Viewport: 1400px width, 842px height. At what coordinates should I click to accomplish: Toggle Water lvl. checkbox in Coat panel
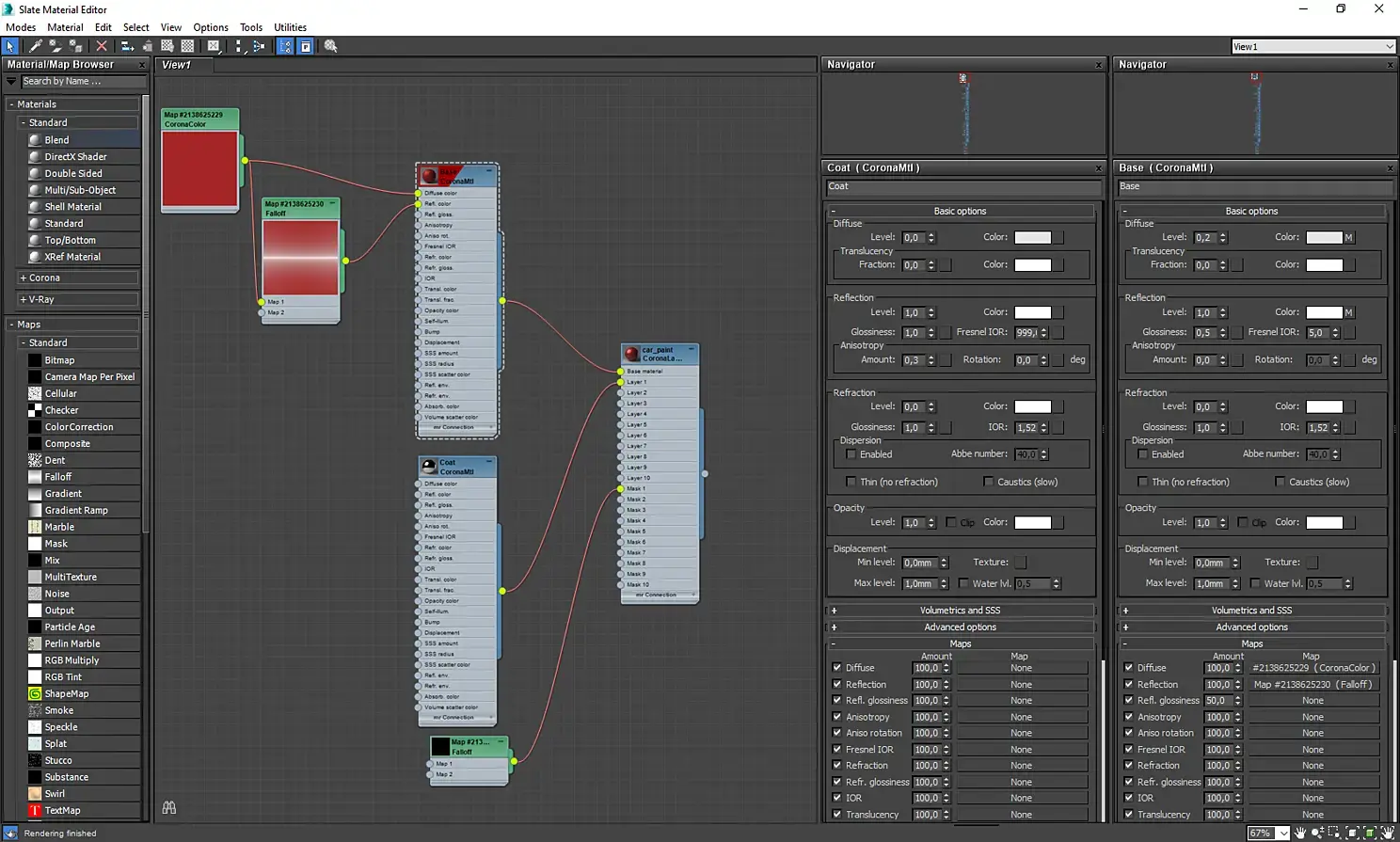[963, 583]
